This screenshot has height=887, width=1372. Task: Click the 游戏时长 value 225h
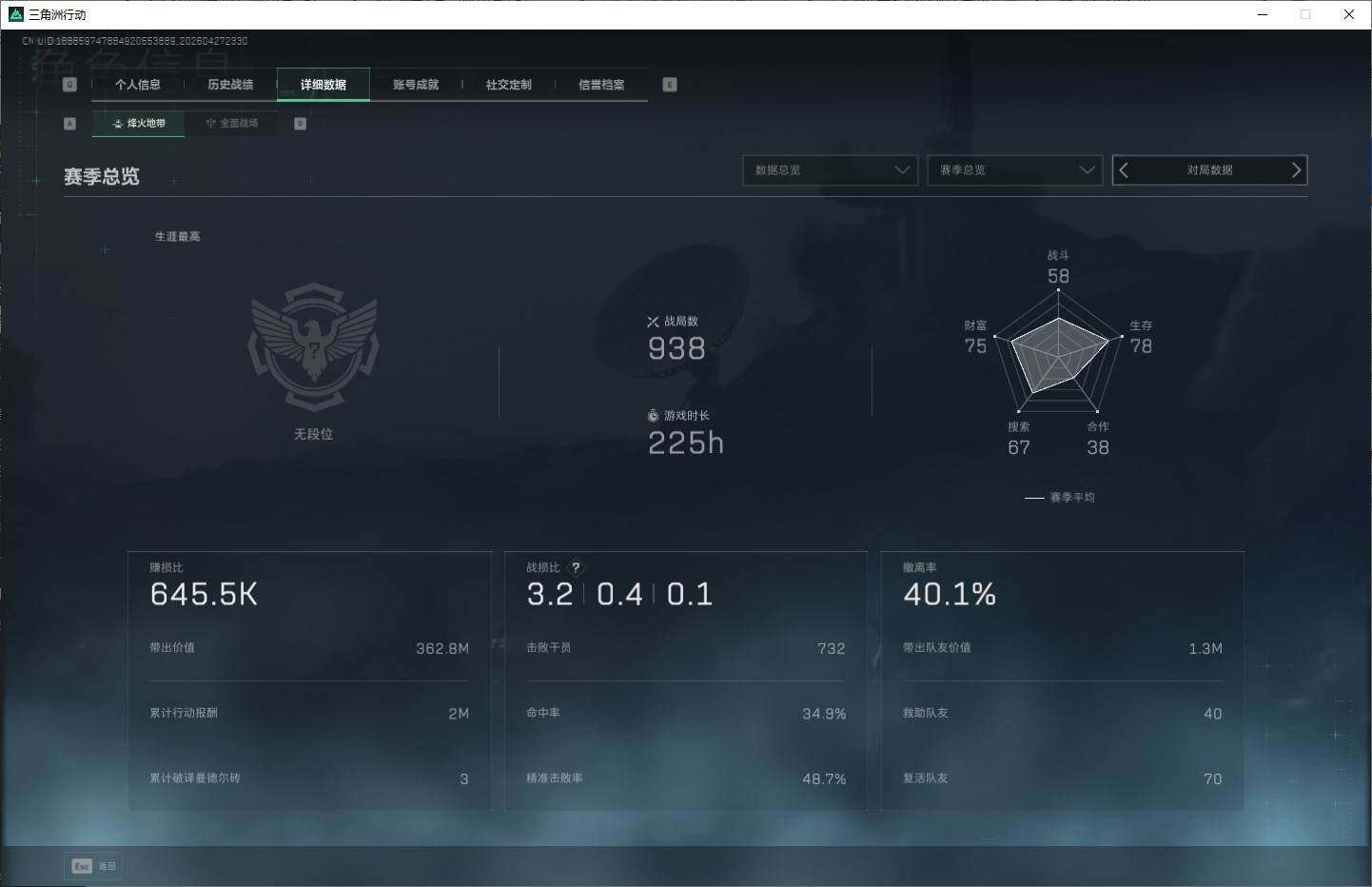point(686,443)
